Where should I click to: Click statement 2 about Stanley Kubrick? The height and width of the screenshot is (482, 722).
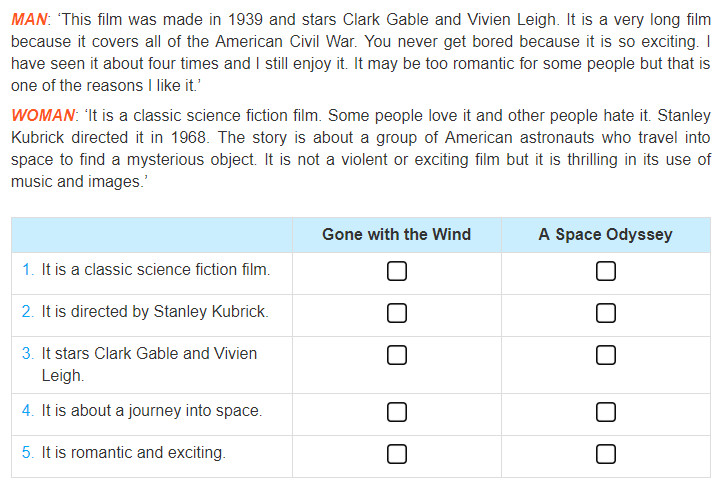coord(155,311)
